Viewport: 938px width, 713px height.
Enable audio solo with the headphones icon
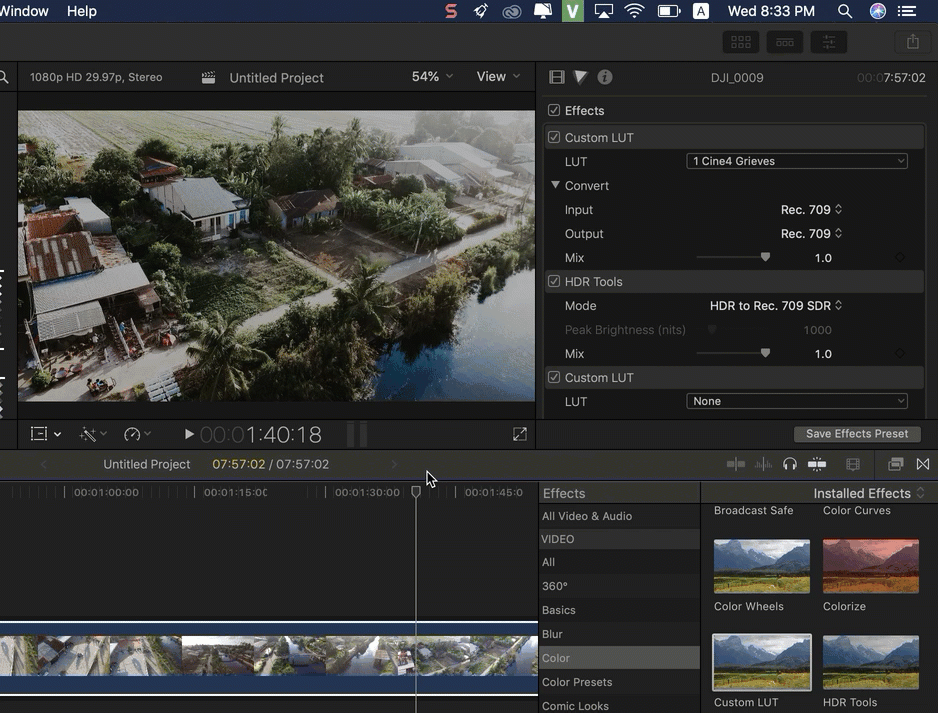click(791, 464)
